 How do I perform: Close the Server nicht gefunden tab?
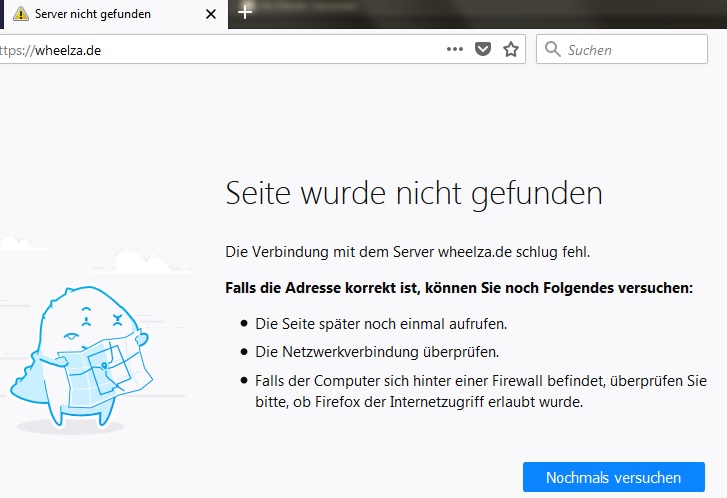pyautogui.click(x=211, y=14)
